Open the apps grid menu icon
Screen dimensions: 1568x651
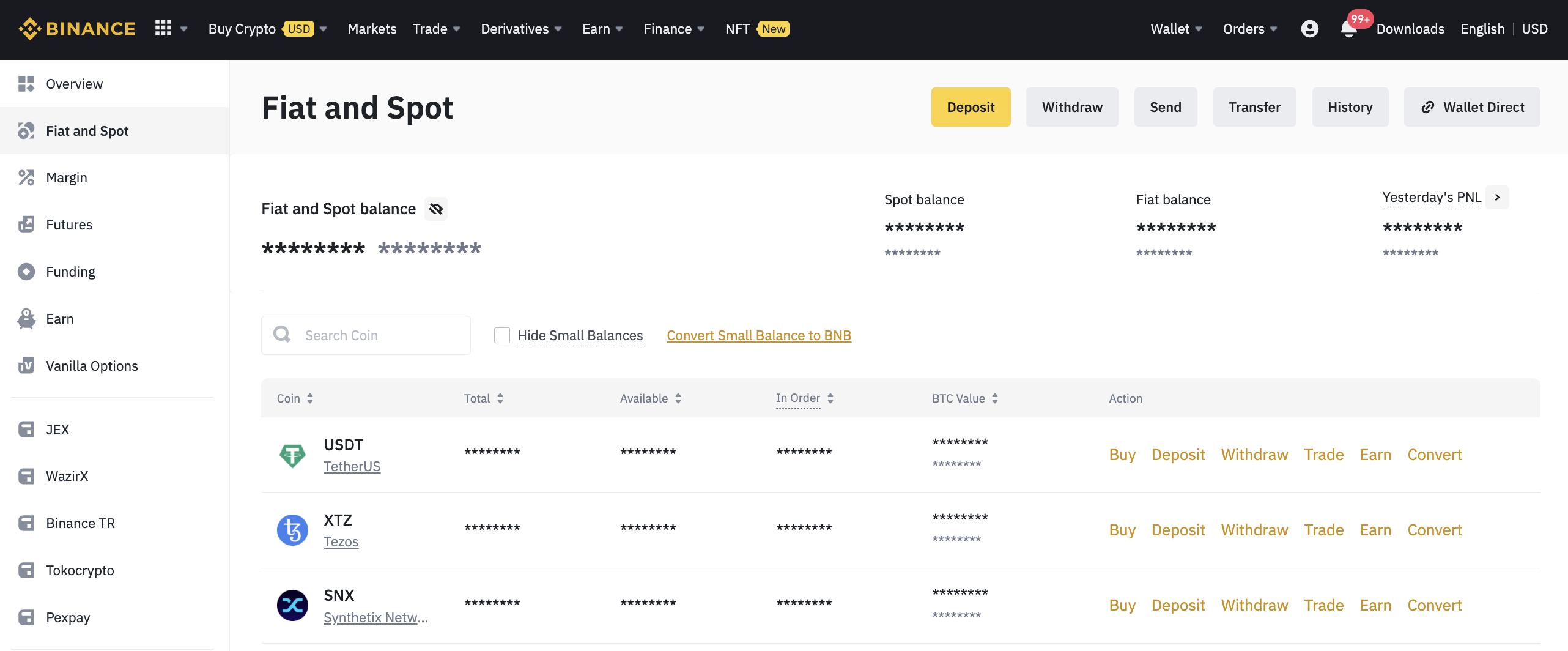pos(163,28)
